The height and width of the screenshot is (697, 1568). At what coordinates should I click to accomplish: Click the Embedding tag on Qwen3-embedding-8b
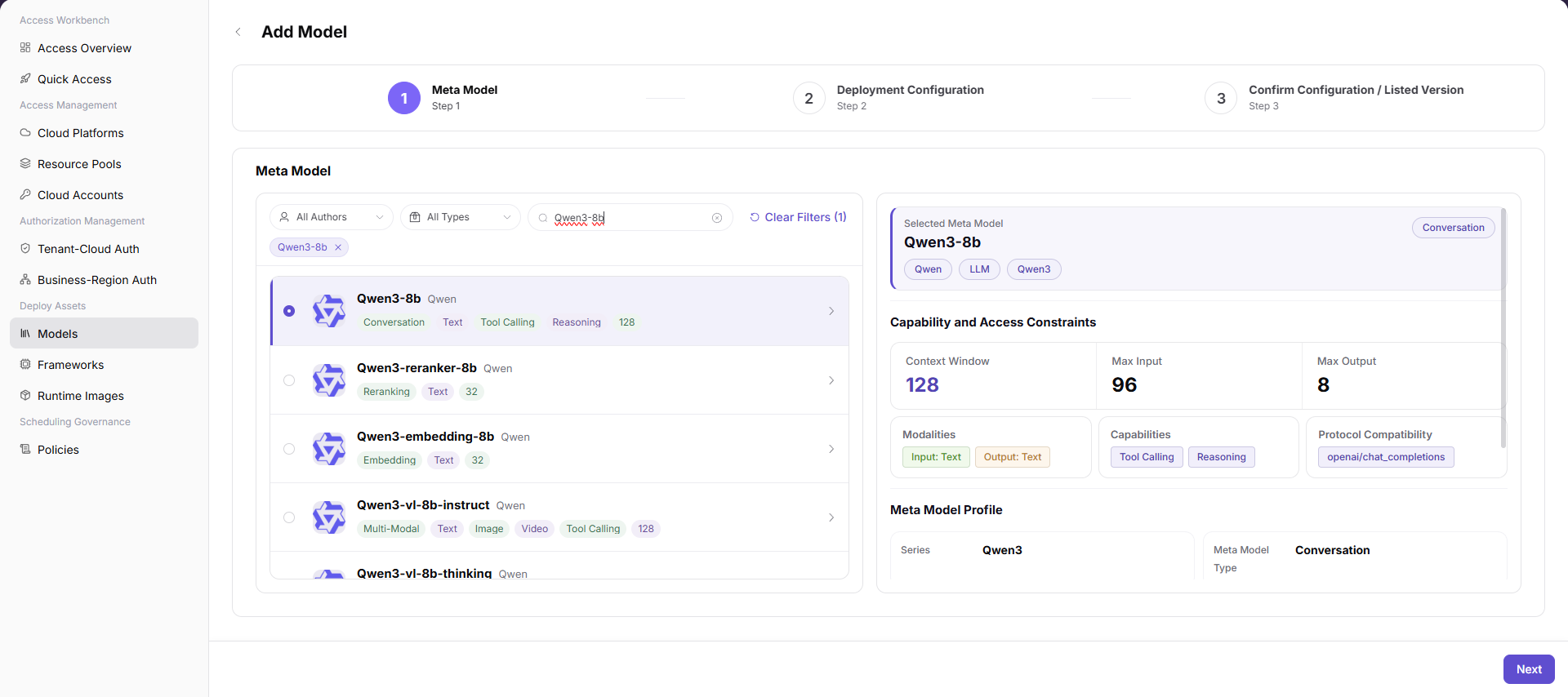coord(390,460)
